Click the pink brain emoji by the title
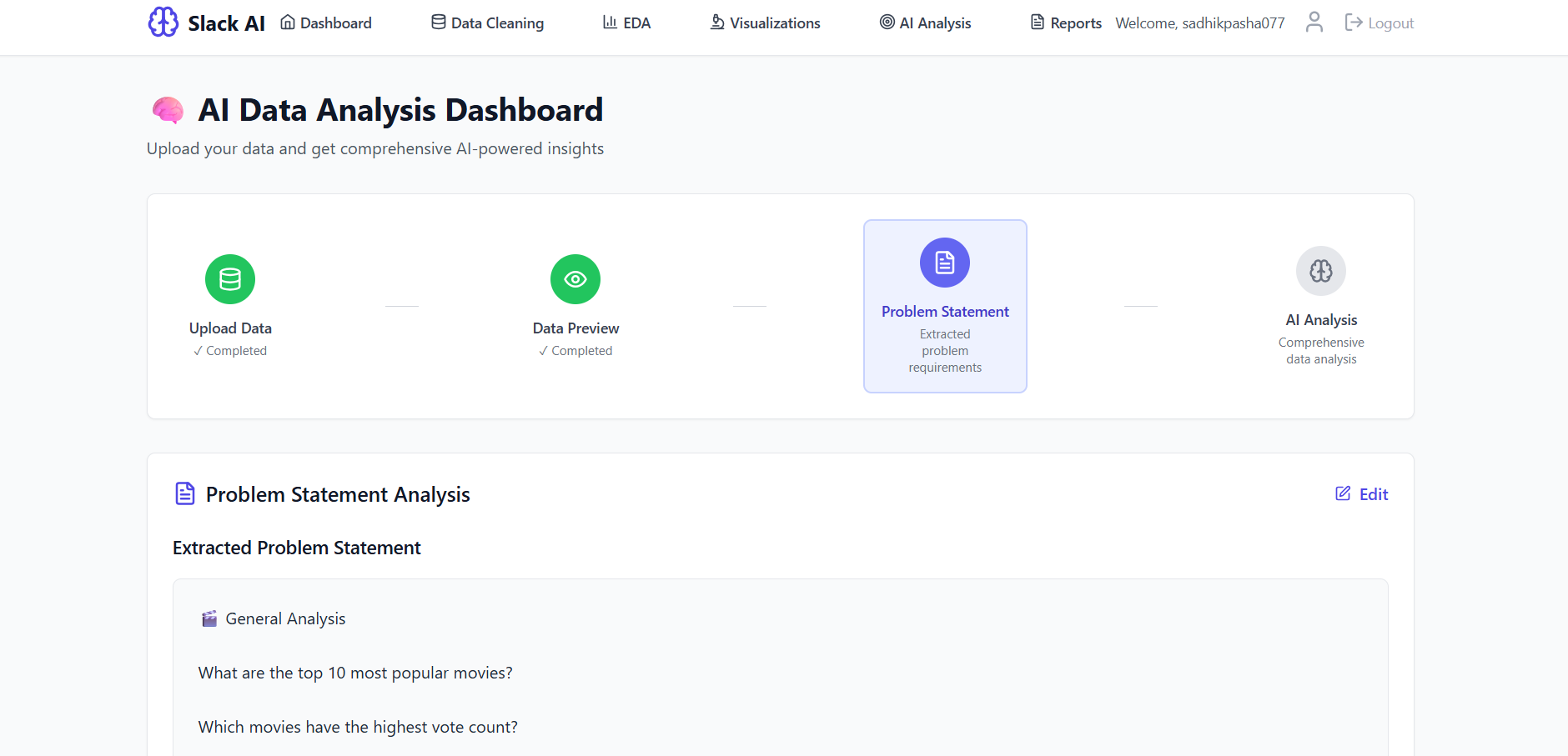 [168, 110]
